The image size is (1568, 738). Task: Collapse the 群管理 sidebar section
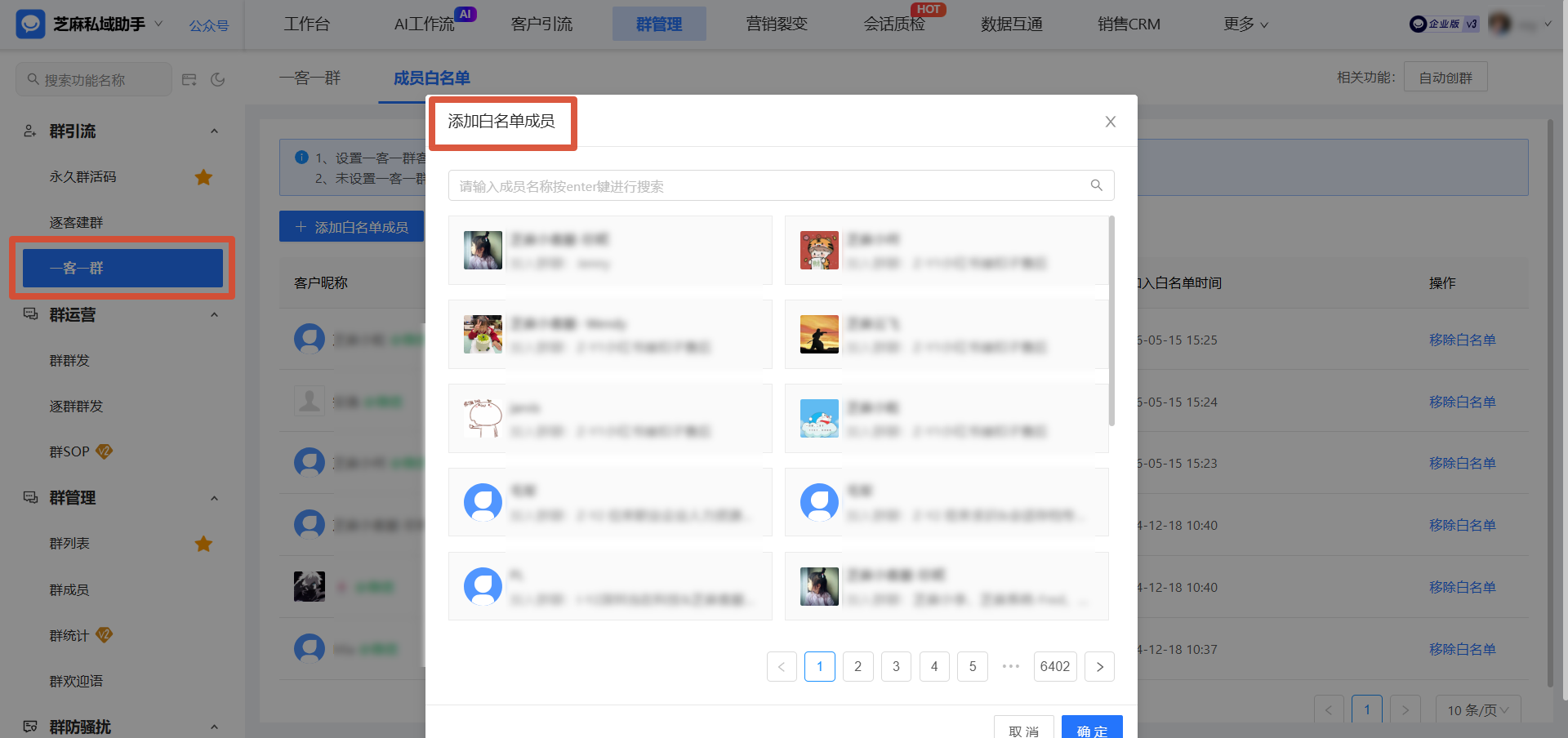[x=214, y=498]
